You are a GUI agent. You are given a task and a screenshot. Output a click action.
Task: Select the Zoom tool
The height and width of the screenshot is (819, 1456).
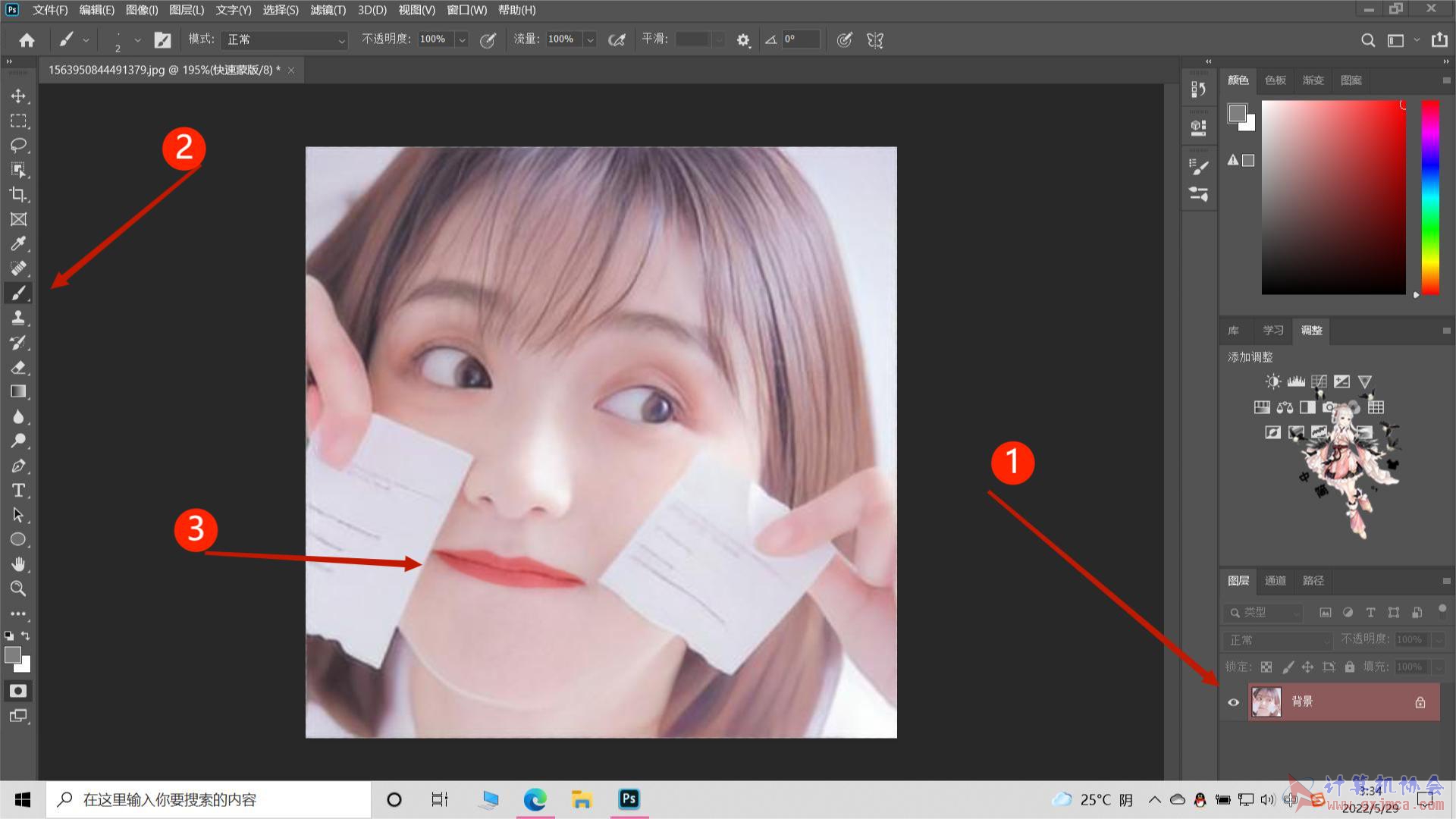click(18, 588)
